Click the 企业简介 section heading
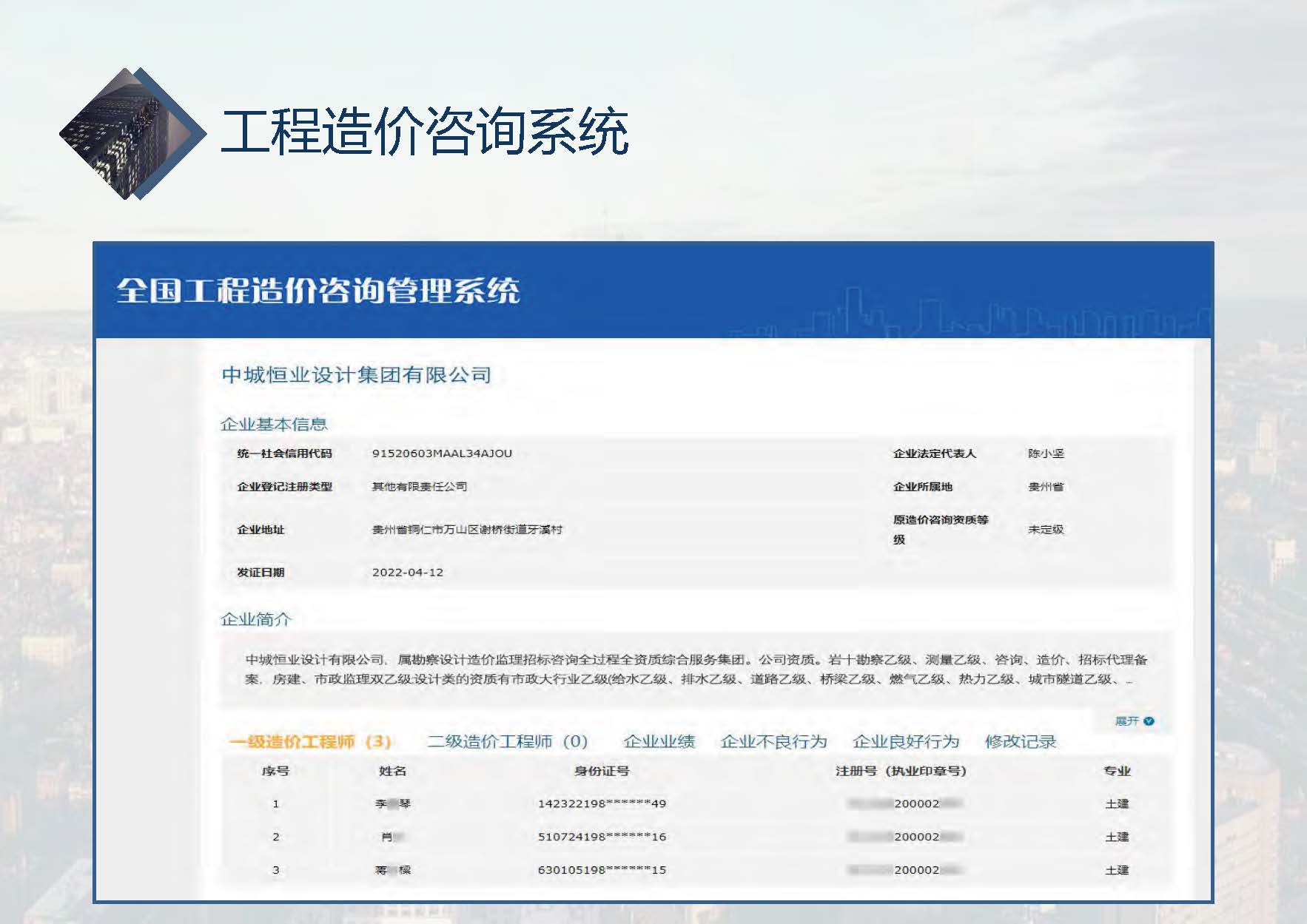 point(256,619)
